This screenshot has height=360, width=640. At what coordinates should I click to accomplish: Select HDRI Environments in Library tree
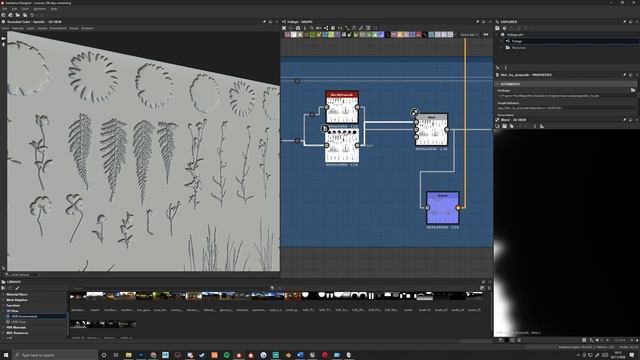point(24,316)
